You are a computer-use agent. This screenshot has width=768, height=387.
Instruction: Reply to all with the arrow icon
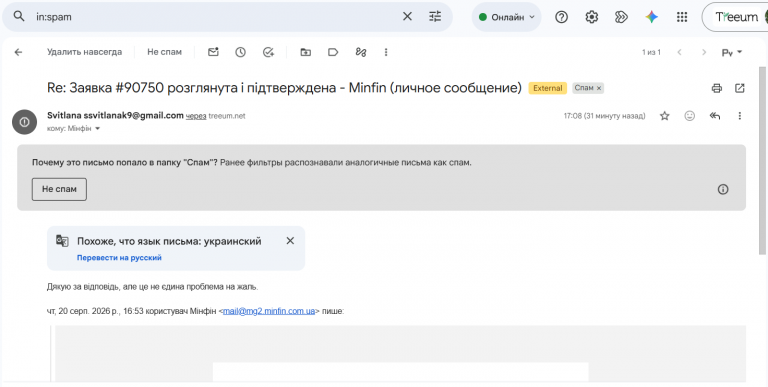click(715, 116)
